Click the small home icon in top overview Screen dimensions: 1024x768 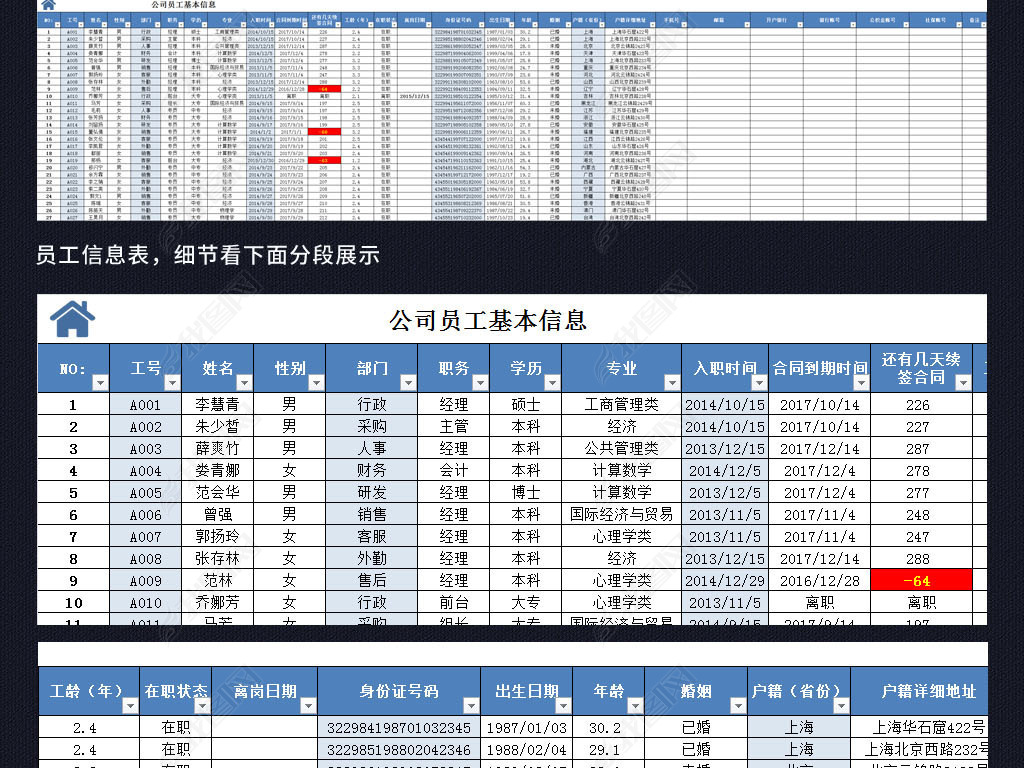(x=47, y=5)
